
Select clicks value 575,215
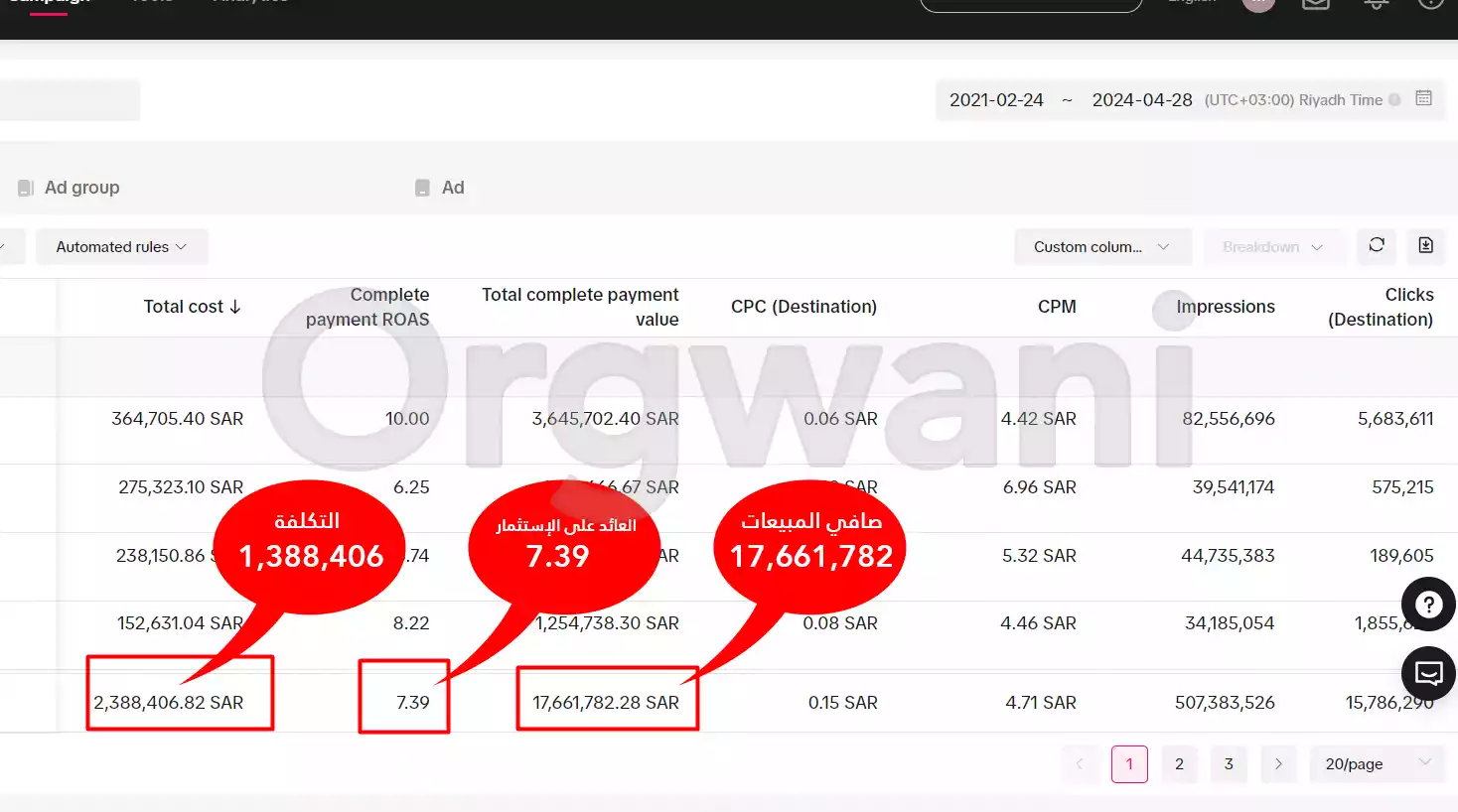pyautogui.click(x=1402, y=487)
